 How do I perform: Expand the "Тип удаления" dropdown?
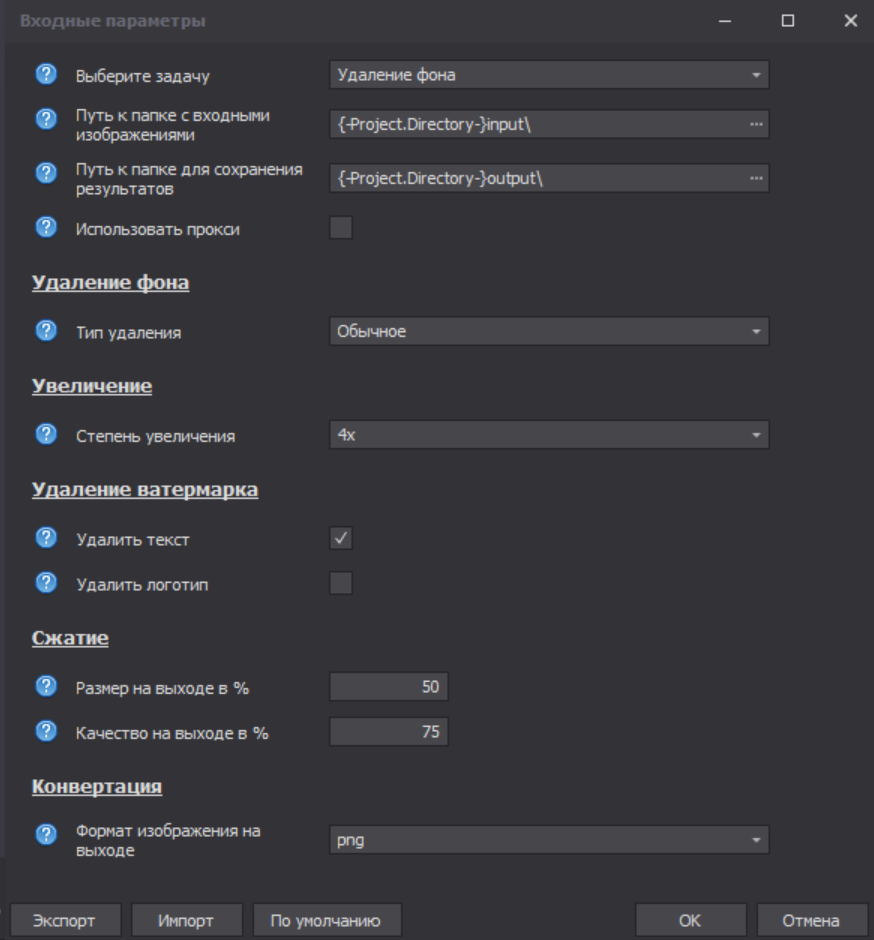(x=548, y=331)
